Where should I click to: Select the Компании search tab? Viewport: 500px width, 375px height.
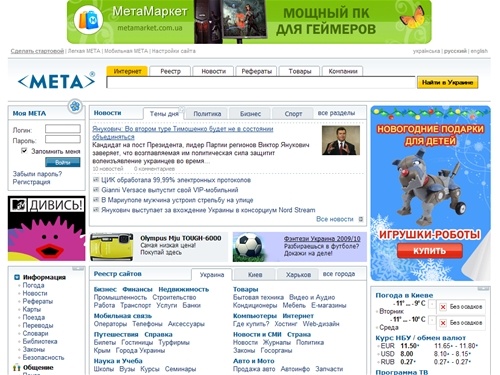coord(343,71)
